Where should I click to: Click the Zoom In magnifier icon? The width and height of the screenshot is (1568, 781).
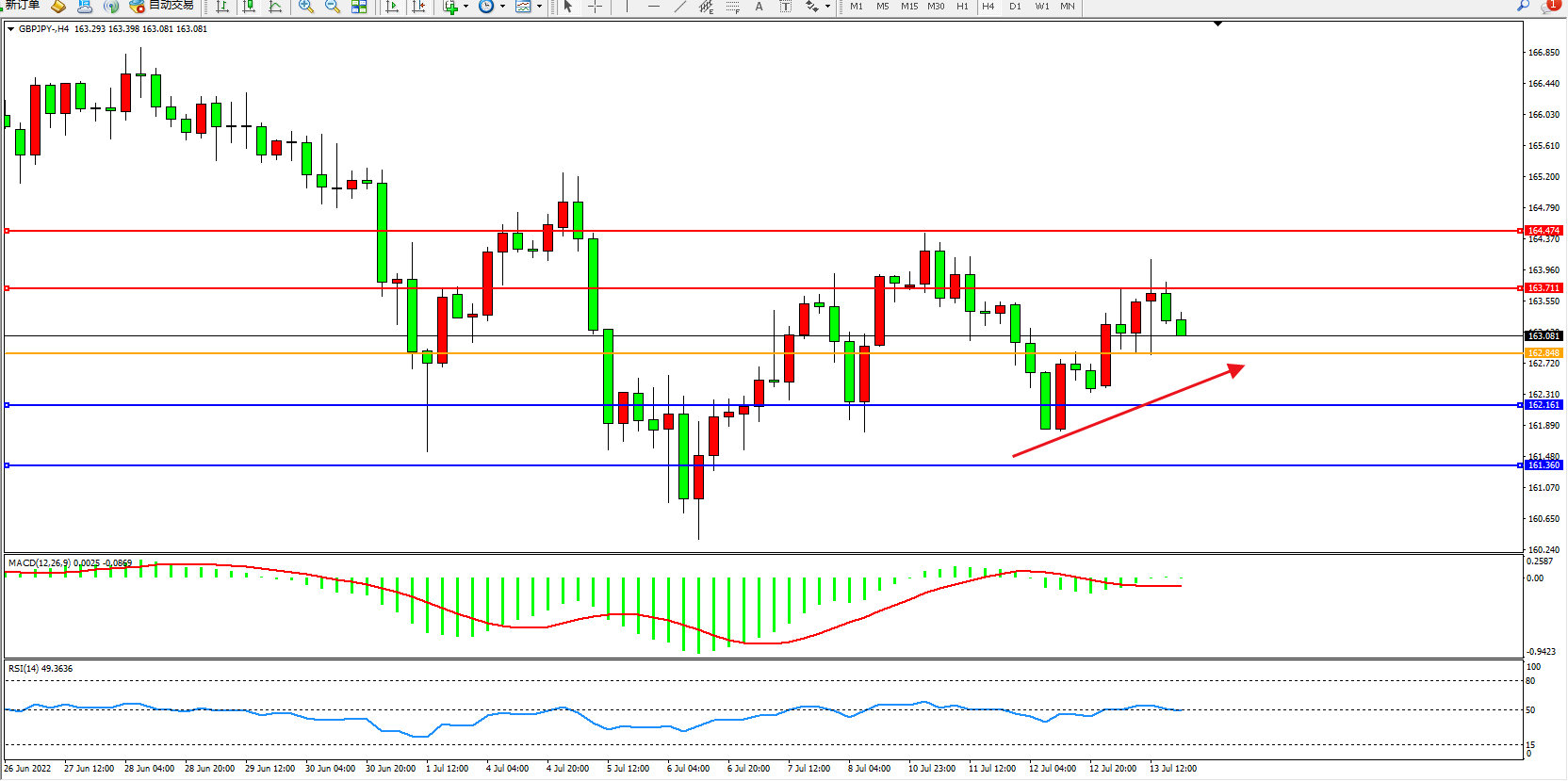[305, 7]
